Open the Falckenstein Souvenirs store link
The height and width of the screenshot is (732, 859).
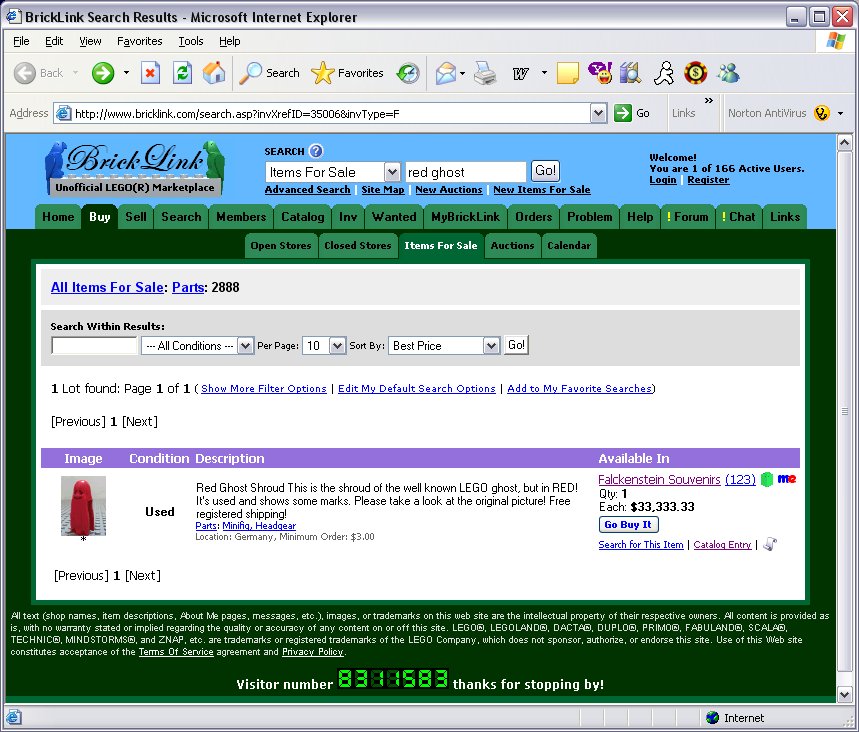click(659, 479)
